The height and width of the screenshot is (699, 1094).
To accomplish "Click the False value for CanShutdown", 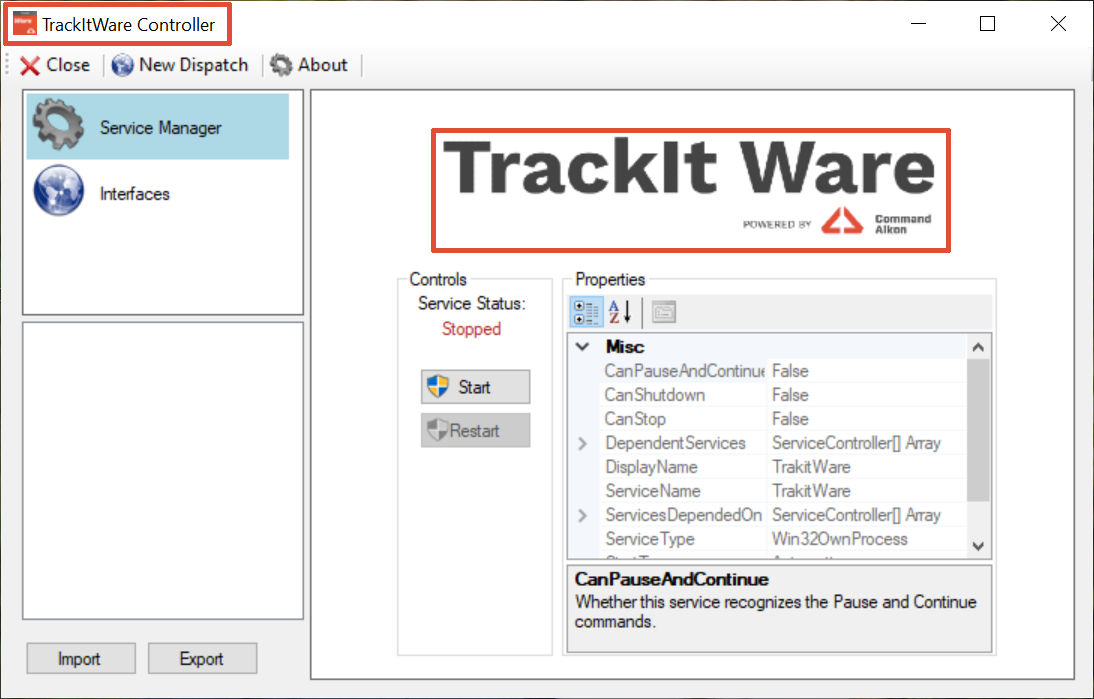I will point(790,395).
